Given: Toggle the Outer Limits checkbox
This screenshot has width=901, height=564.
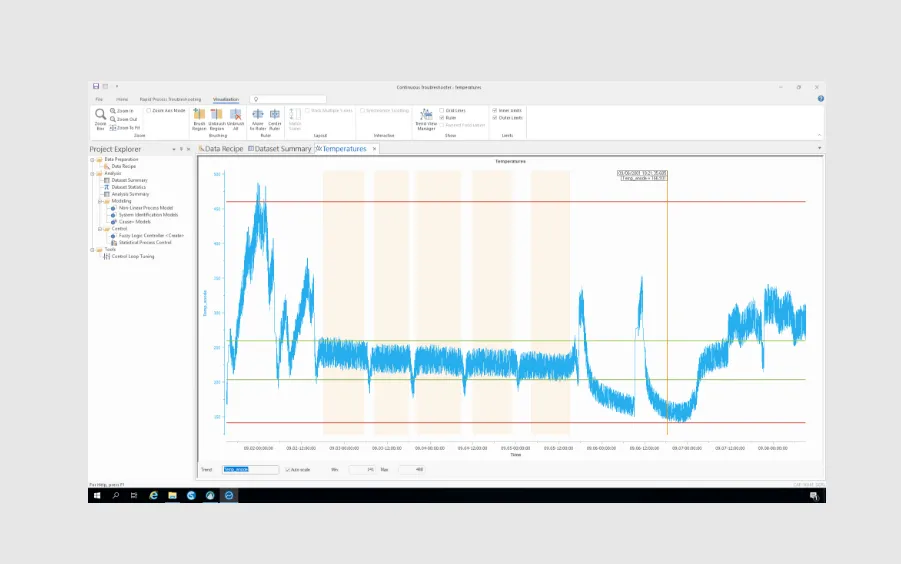Looking at the screenshot, I should point(494,118).
